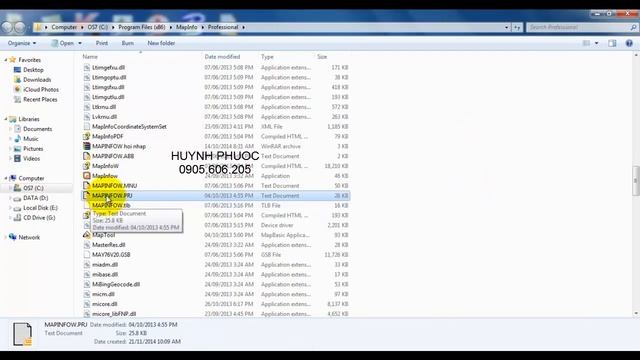Collapse the Computer group
This screenshot has width=640, height=360.
6,178
